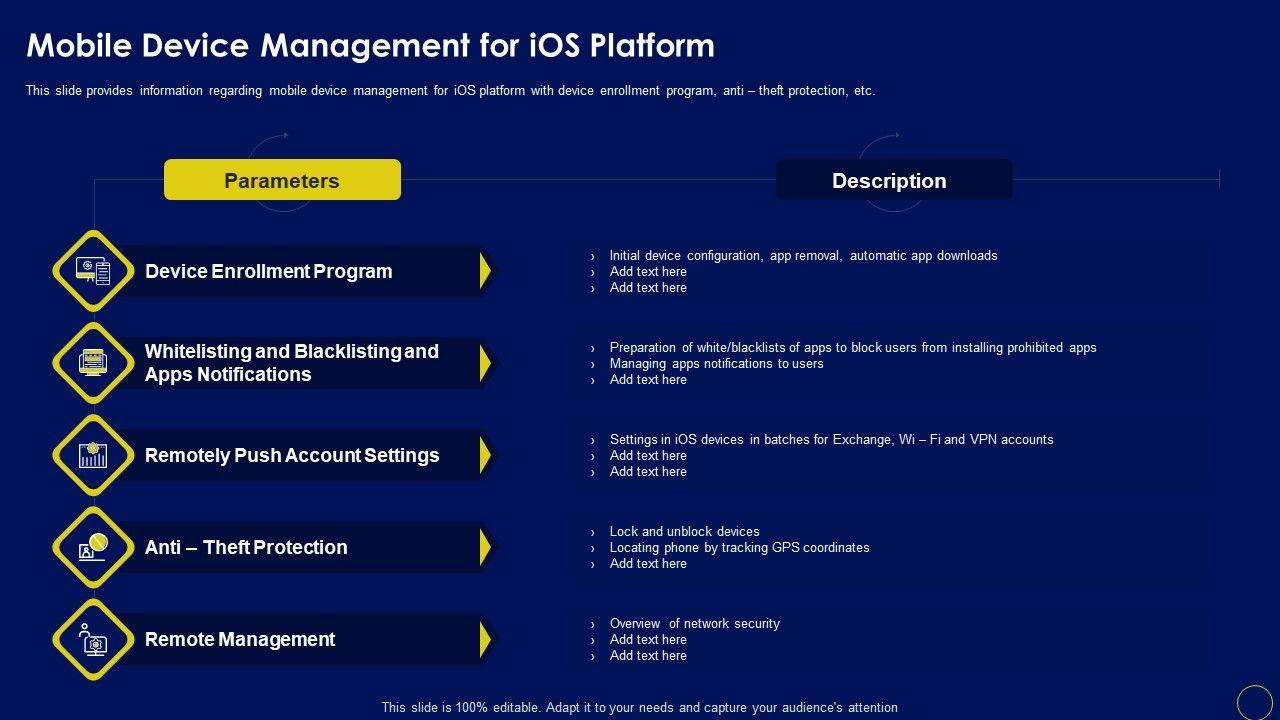
Task: Click Lock and unblock devices bullet text
Action: (684, 531)
